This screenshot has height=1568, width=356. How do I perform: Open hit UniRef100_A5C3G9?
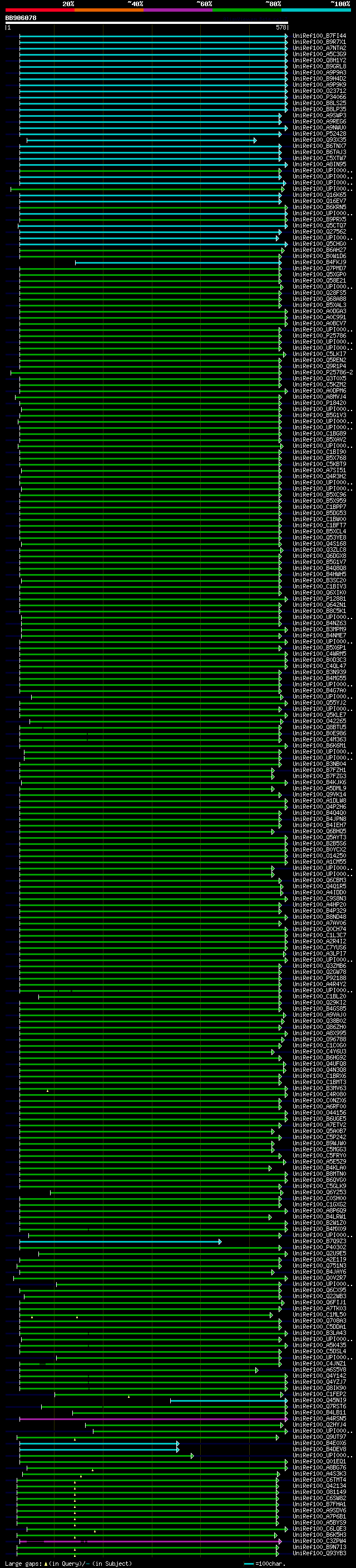pyautogui.click(x=319, y=54)
